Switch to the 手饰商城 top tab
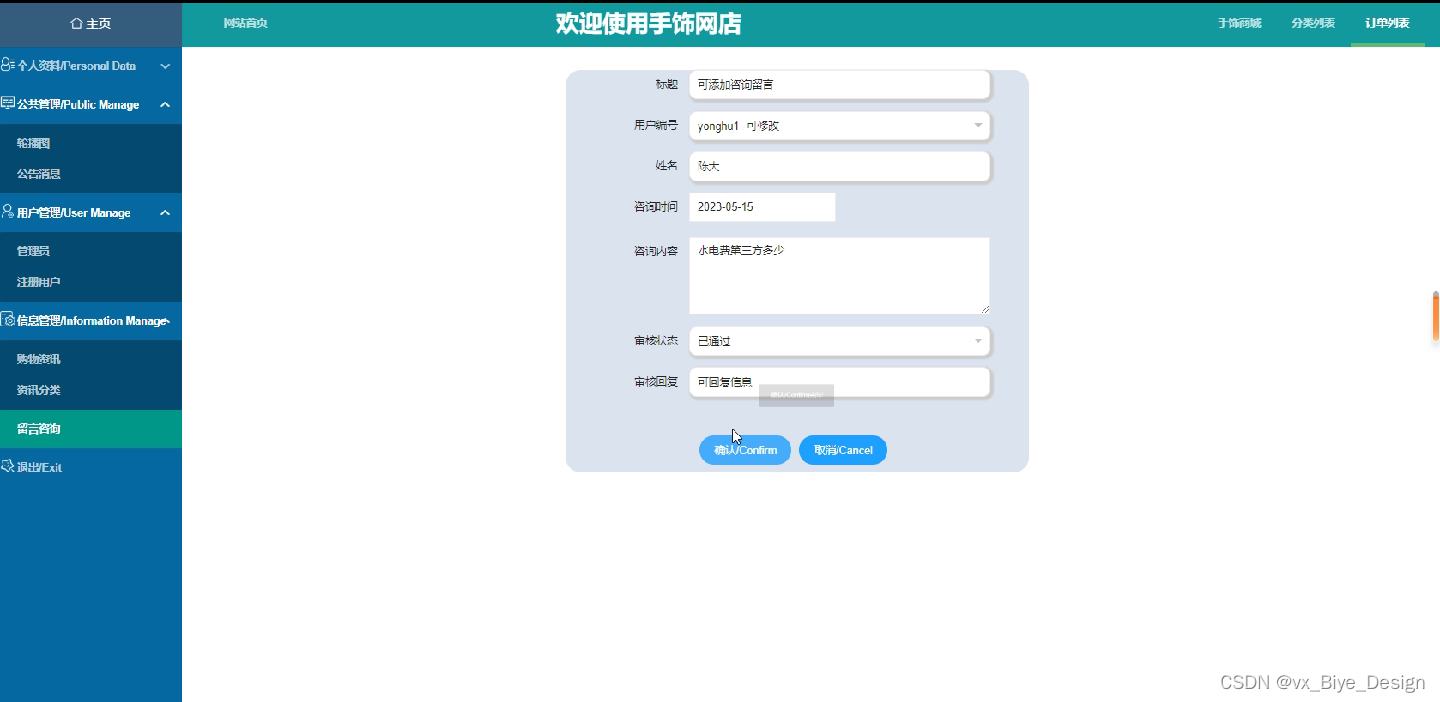 [x=1239, y=23]
